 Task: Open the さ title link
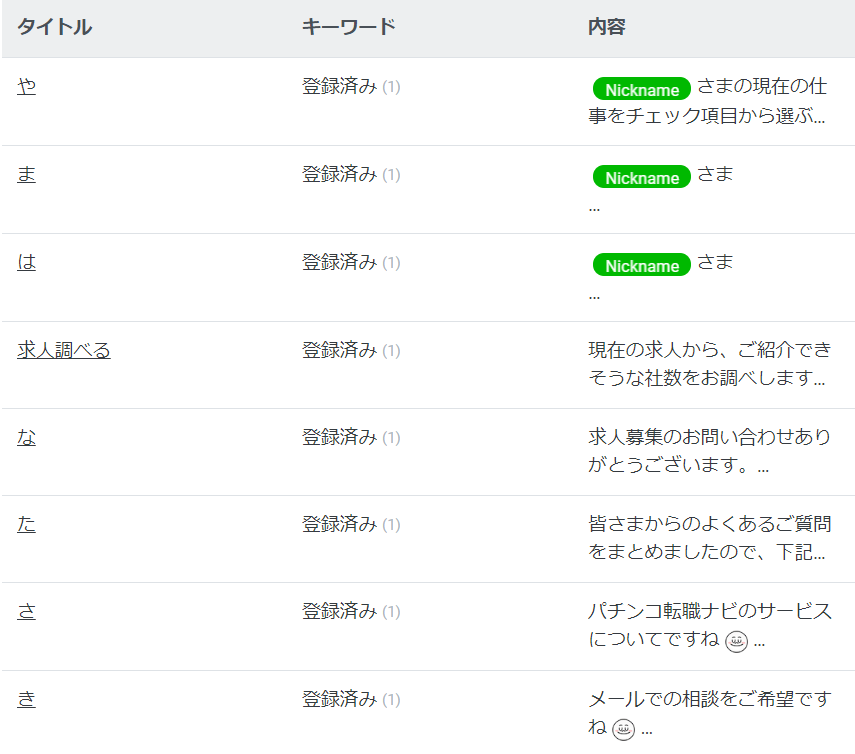pyautogui.click(x=26, y=611)
